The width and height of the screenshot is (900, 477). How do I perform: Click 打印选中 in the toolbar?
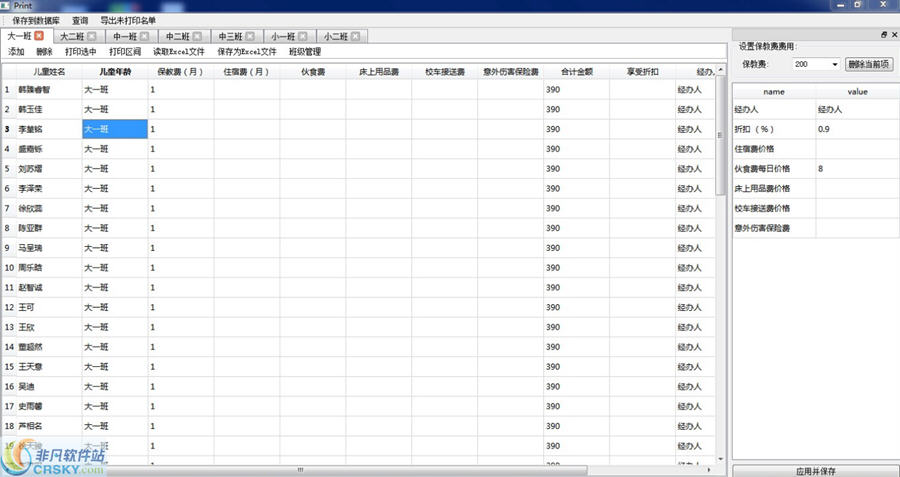click(80, 52)
